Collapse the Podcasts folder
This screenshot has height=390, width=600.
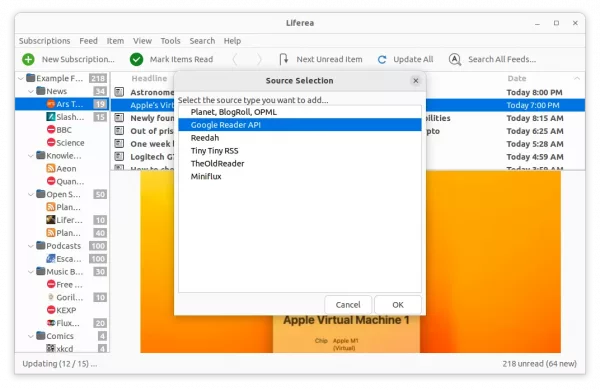pos(31,246)
